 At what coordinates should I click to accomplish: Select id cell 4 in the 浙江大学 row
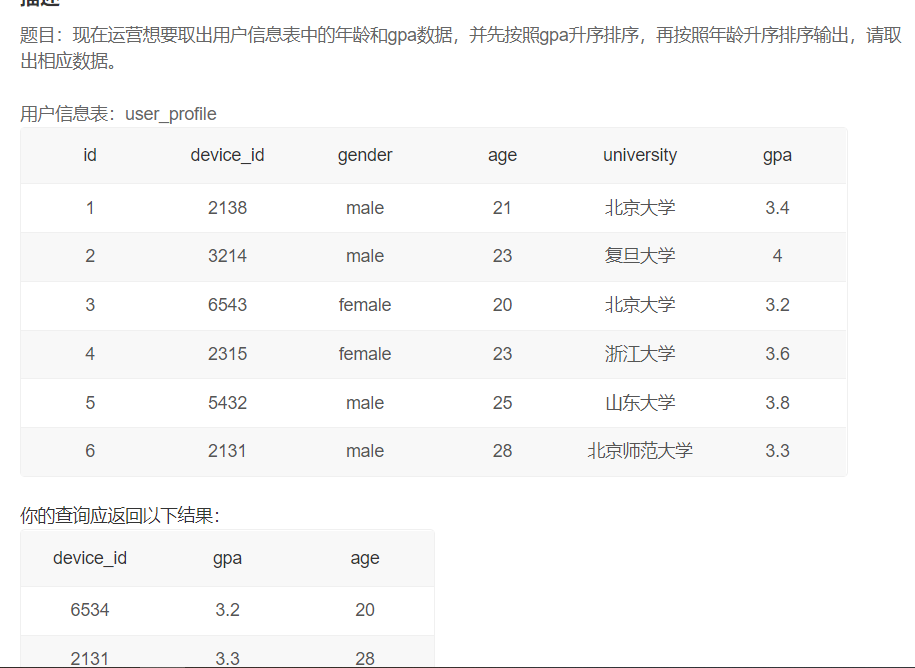(90, 354)
